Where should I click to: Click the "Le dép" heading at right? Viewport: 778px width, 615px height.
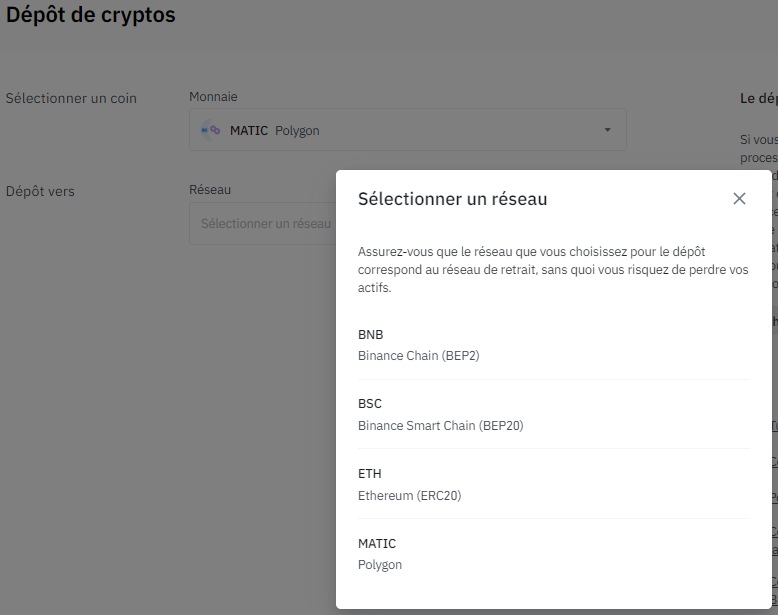(x=758, y=98)
